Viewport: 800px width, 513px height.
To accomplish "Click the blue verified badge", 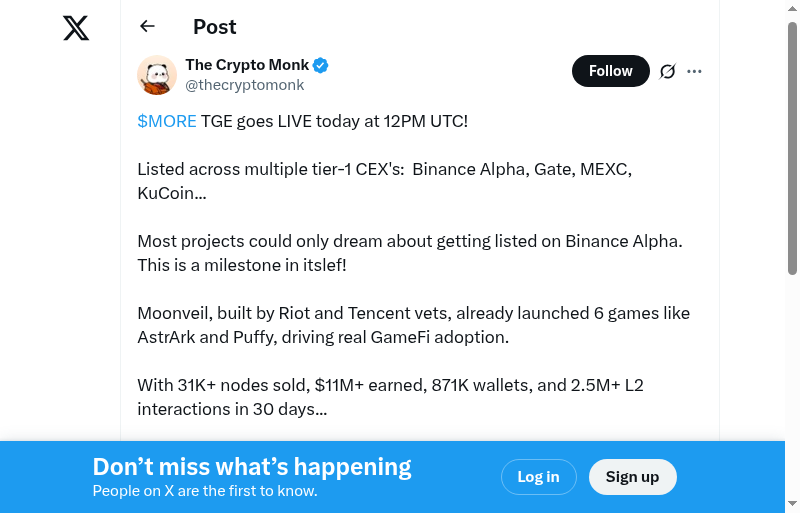I will tap(321, 65).
